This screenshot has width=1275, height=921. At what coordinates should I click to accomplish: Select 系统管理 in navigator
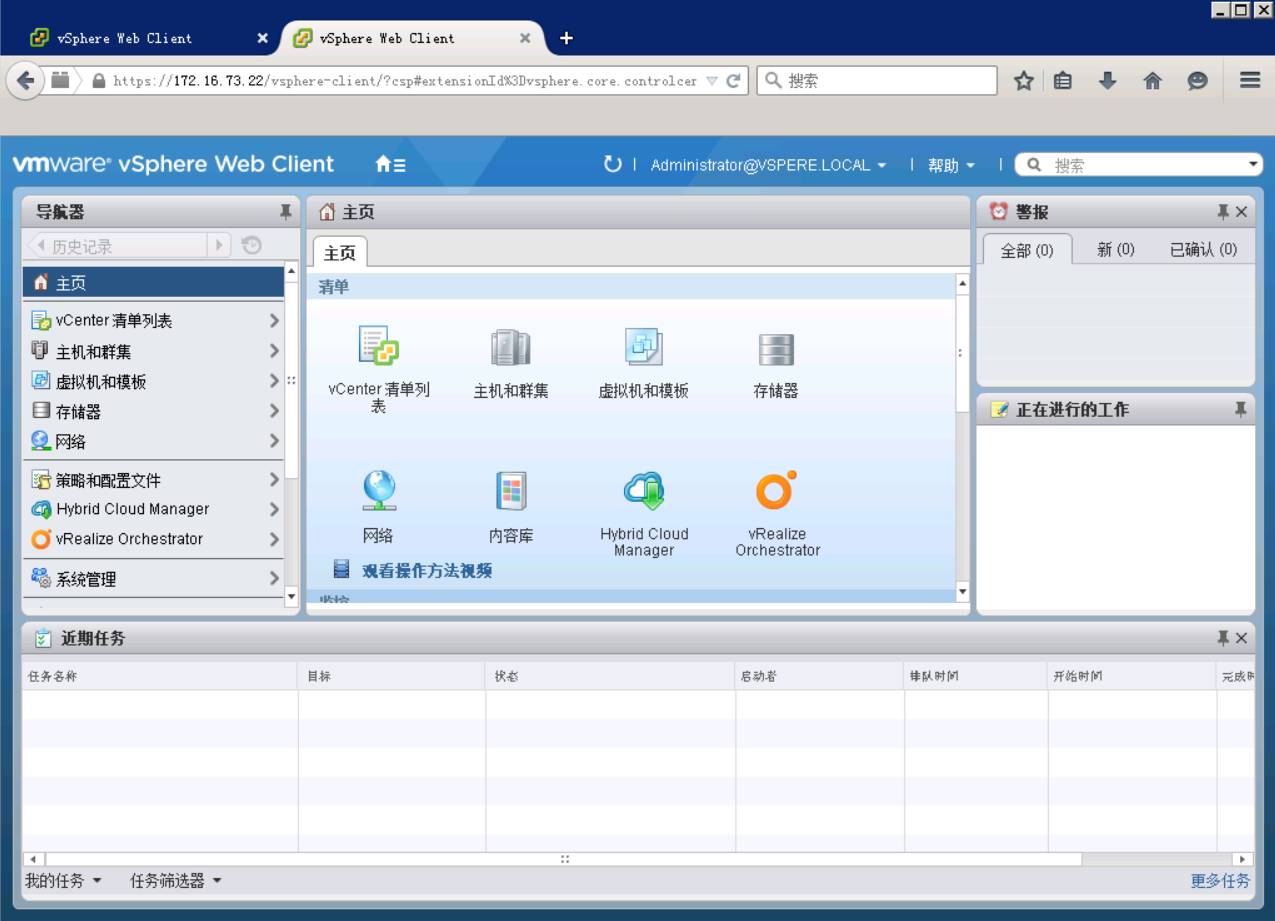153,579
